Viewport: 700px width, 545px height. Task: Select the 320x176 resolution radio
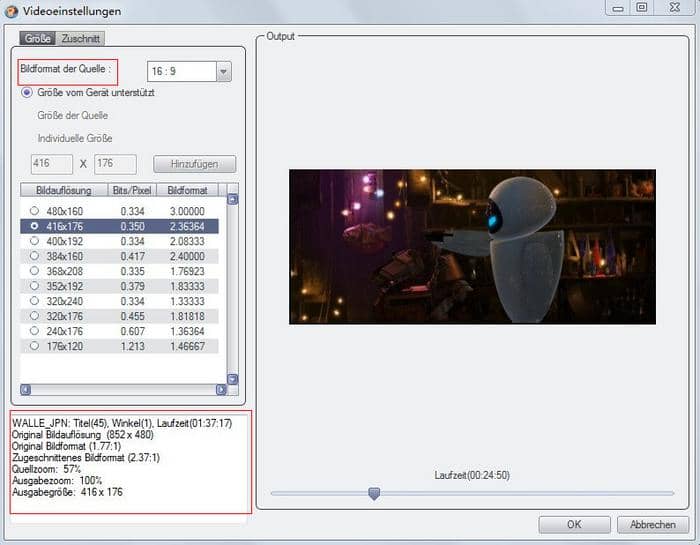point(34,316)
